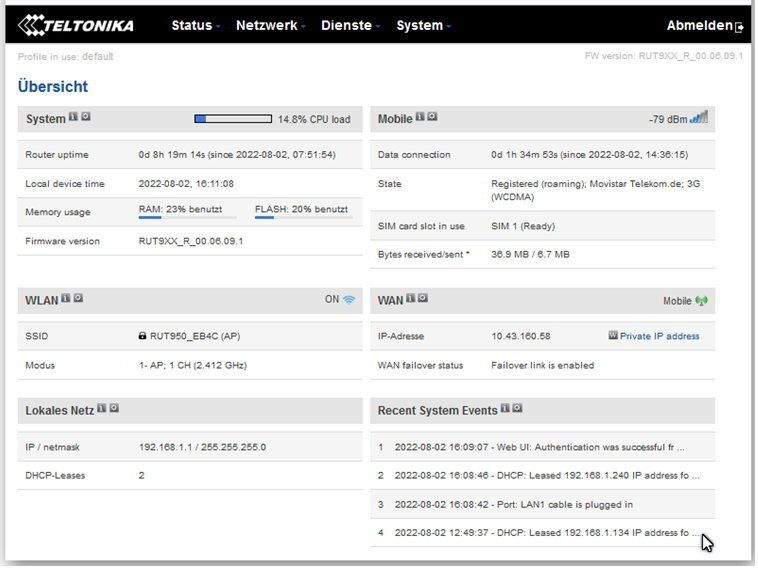
Task: Click the FW version text at top right
Action: pyautogui.click(x=664, y=56)
